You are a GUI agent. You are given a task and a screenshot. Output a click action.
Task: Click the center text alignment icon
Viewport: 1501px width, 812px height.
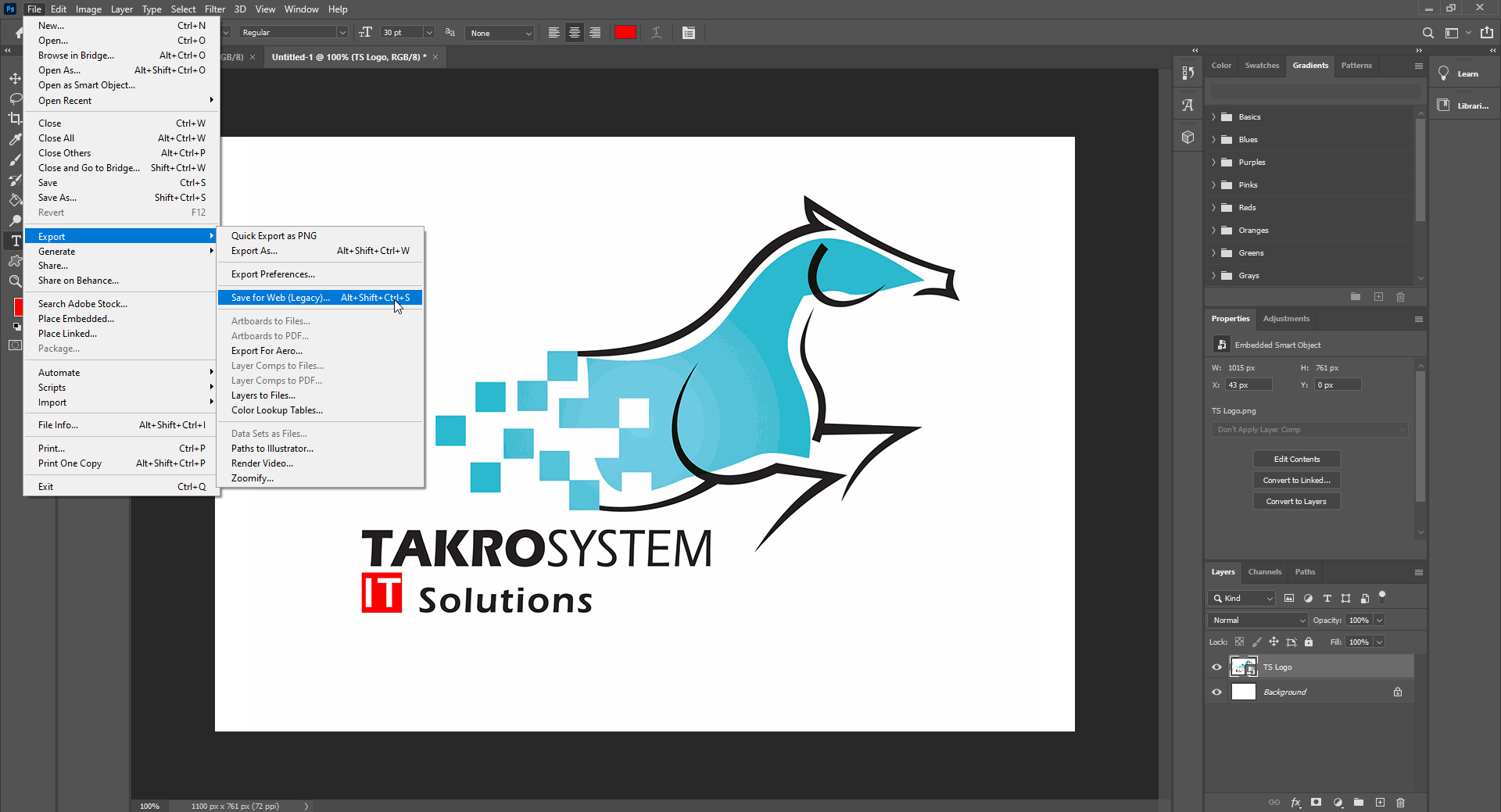575,33
